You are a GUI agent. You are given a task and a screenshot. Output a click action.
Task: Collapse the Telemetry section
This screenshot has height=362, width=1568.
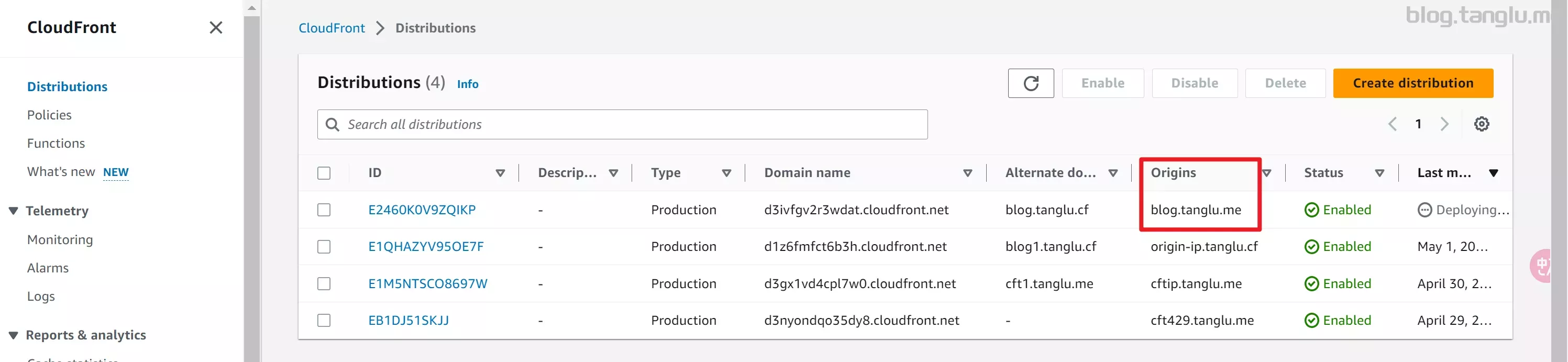coord(14,211)
